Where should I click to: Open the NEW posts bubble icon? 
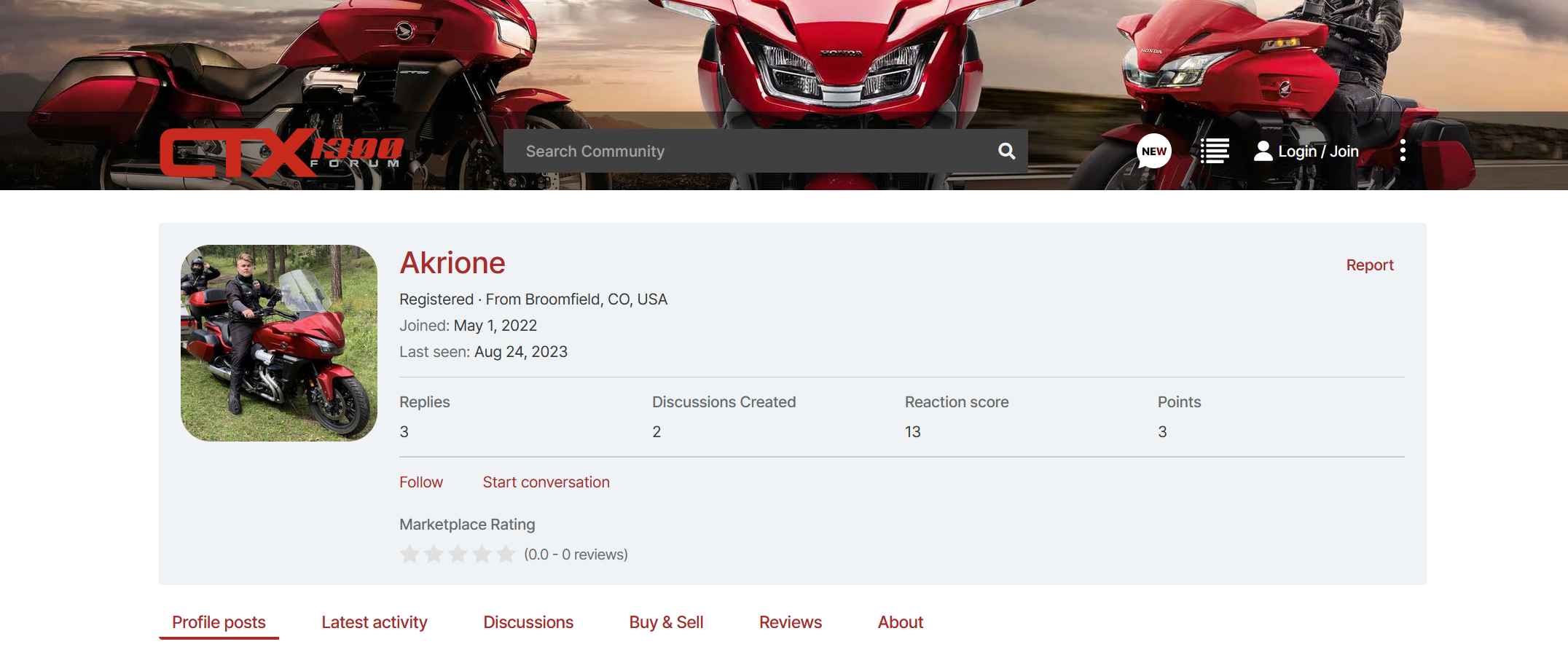[1153, 151]
